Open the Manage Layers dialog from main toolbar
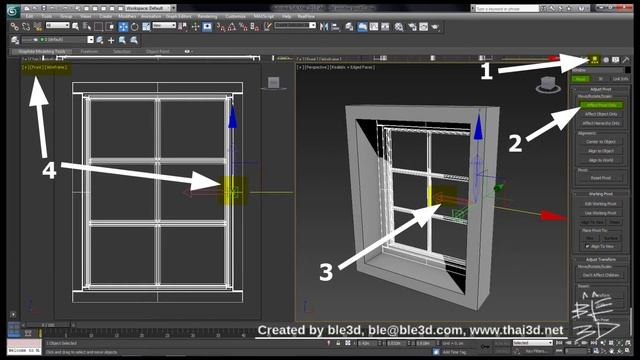 (349, 27)
